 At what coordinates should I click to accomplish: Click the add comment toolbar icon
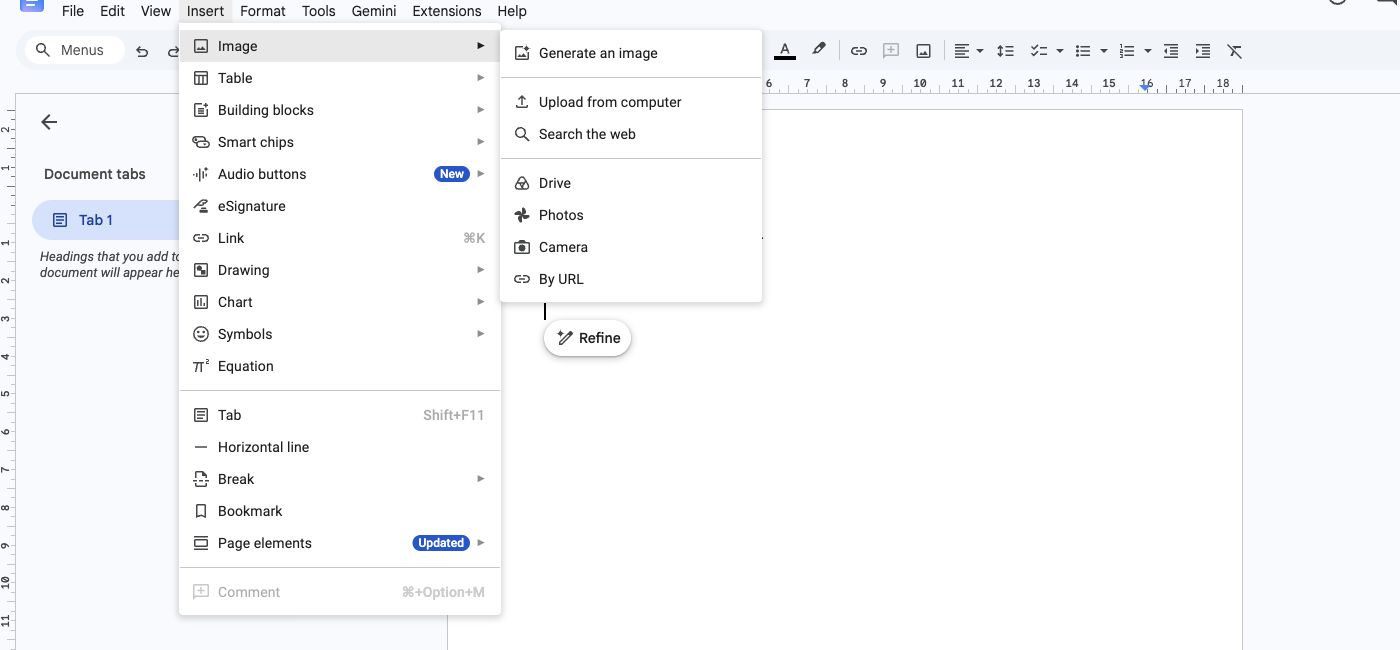pos(891,50)
